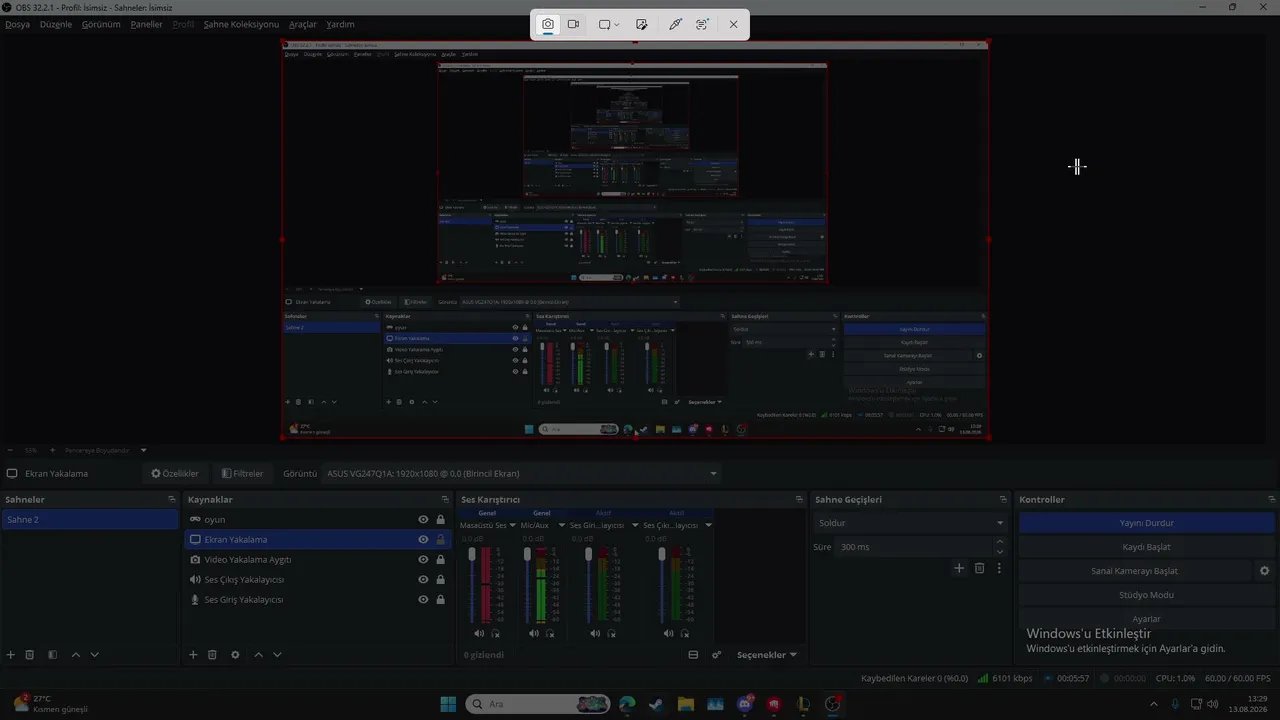Open the Düzenle menu

tap(56, 24)
